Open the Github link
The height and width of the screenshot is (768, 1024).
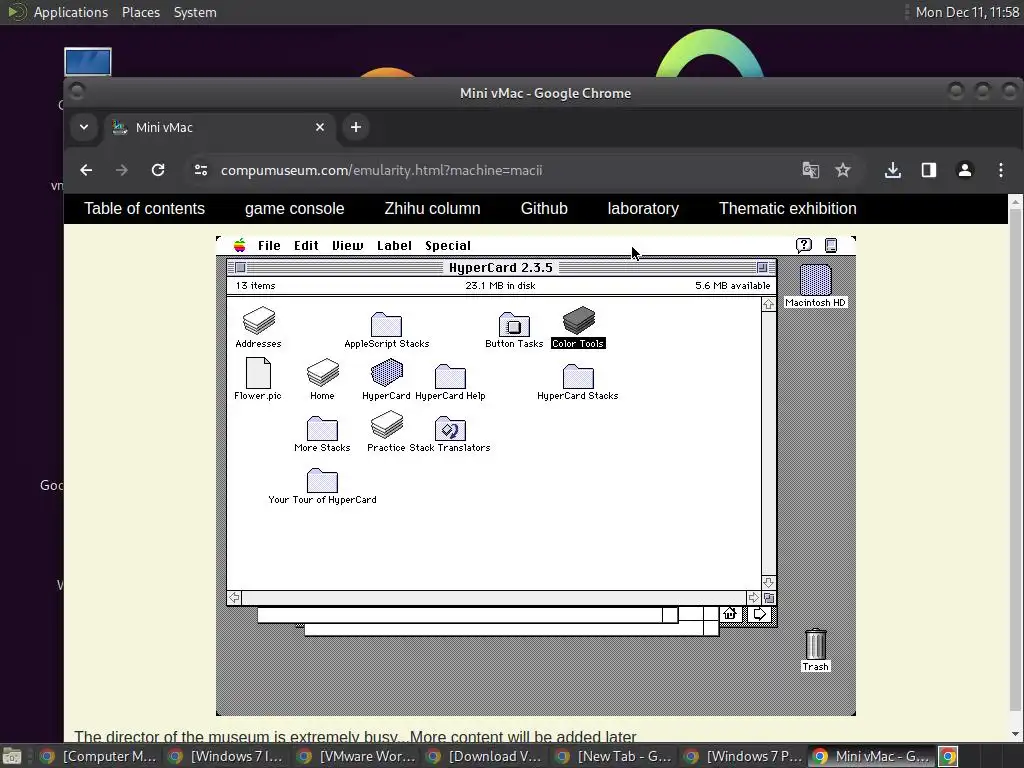pyautogui.click(x=544, y=208)
